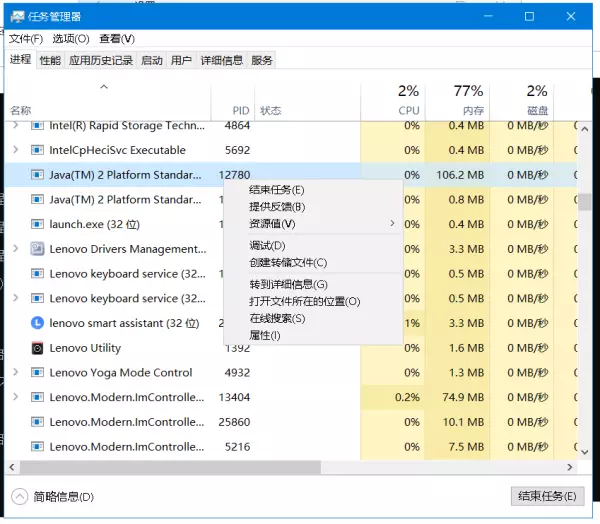Open the 资源值(V) submenu arrow

tap(392, 223)
